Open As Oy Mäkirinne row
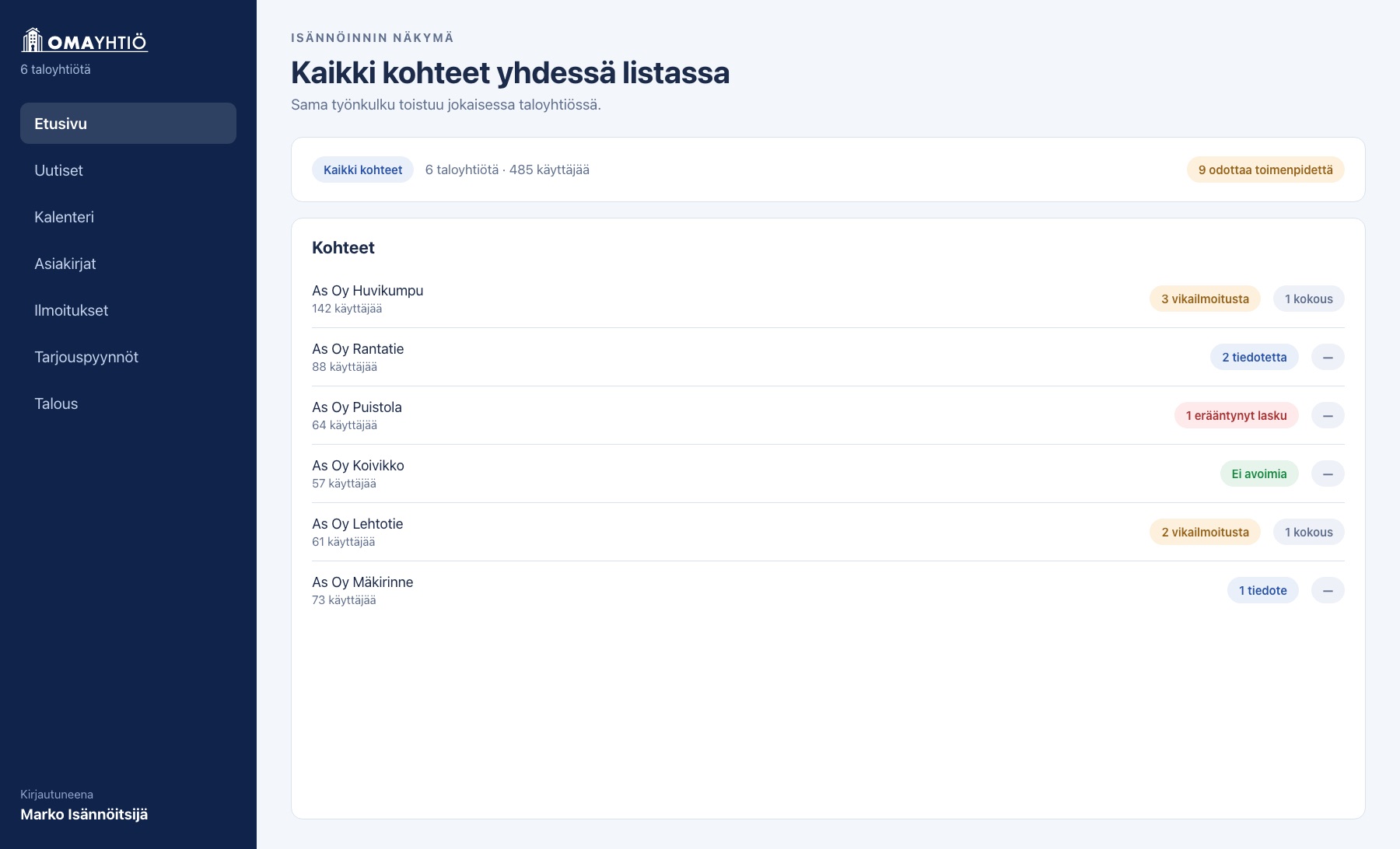The height and width of the screenshot is (849, 1400). (828, 590)
